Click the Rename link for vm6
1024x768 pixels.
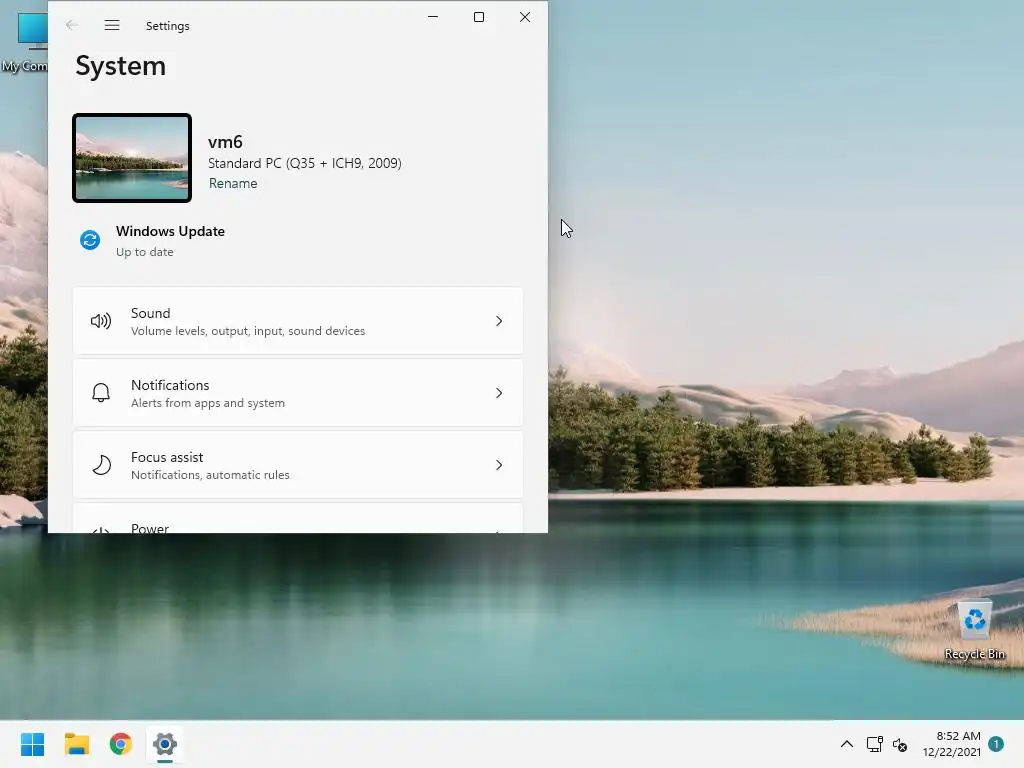[x=233, y=184]
